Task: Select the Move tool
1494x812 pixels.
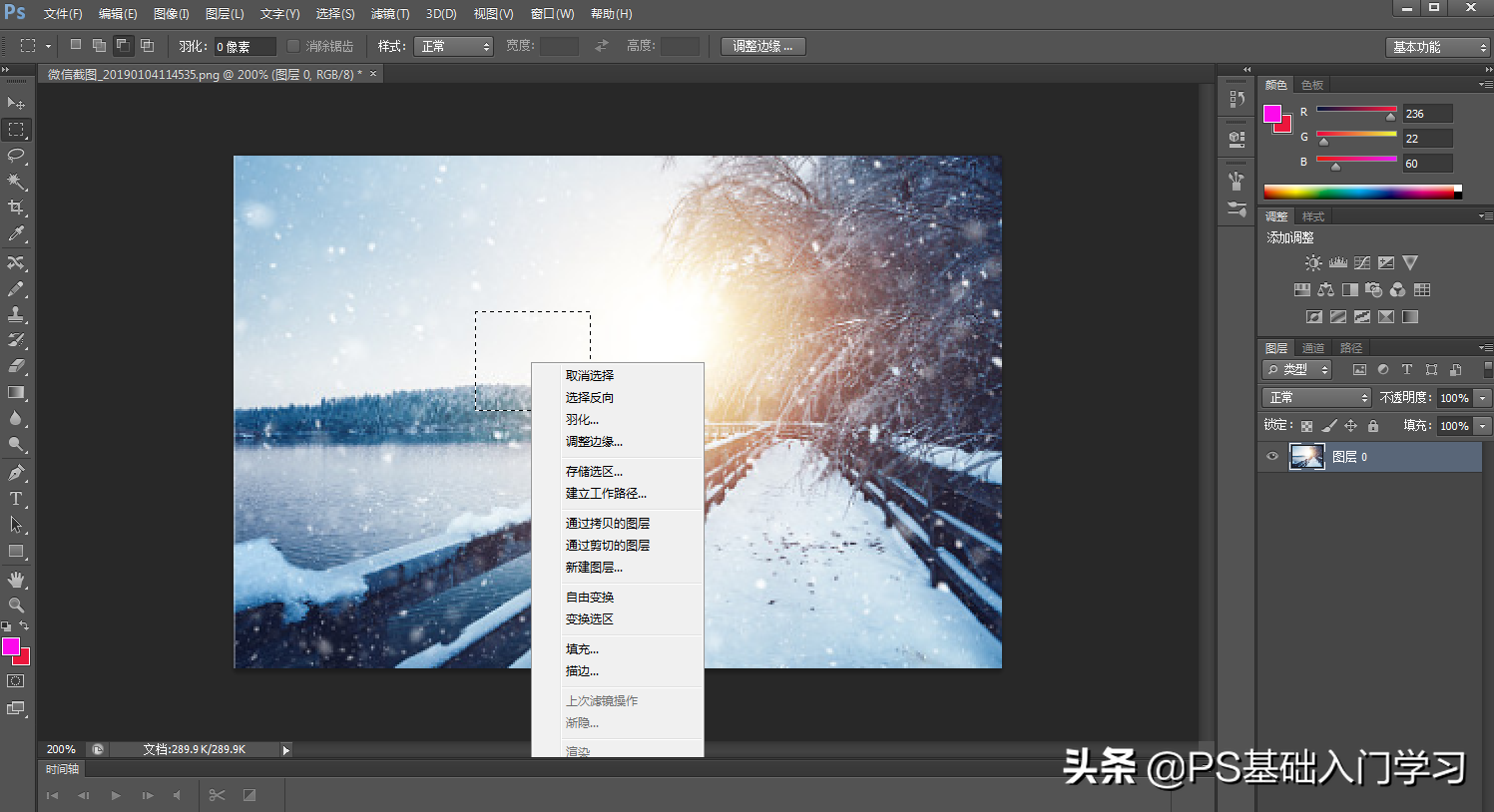Action: [16, 104]
